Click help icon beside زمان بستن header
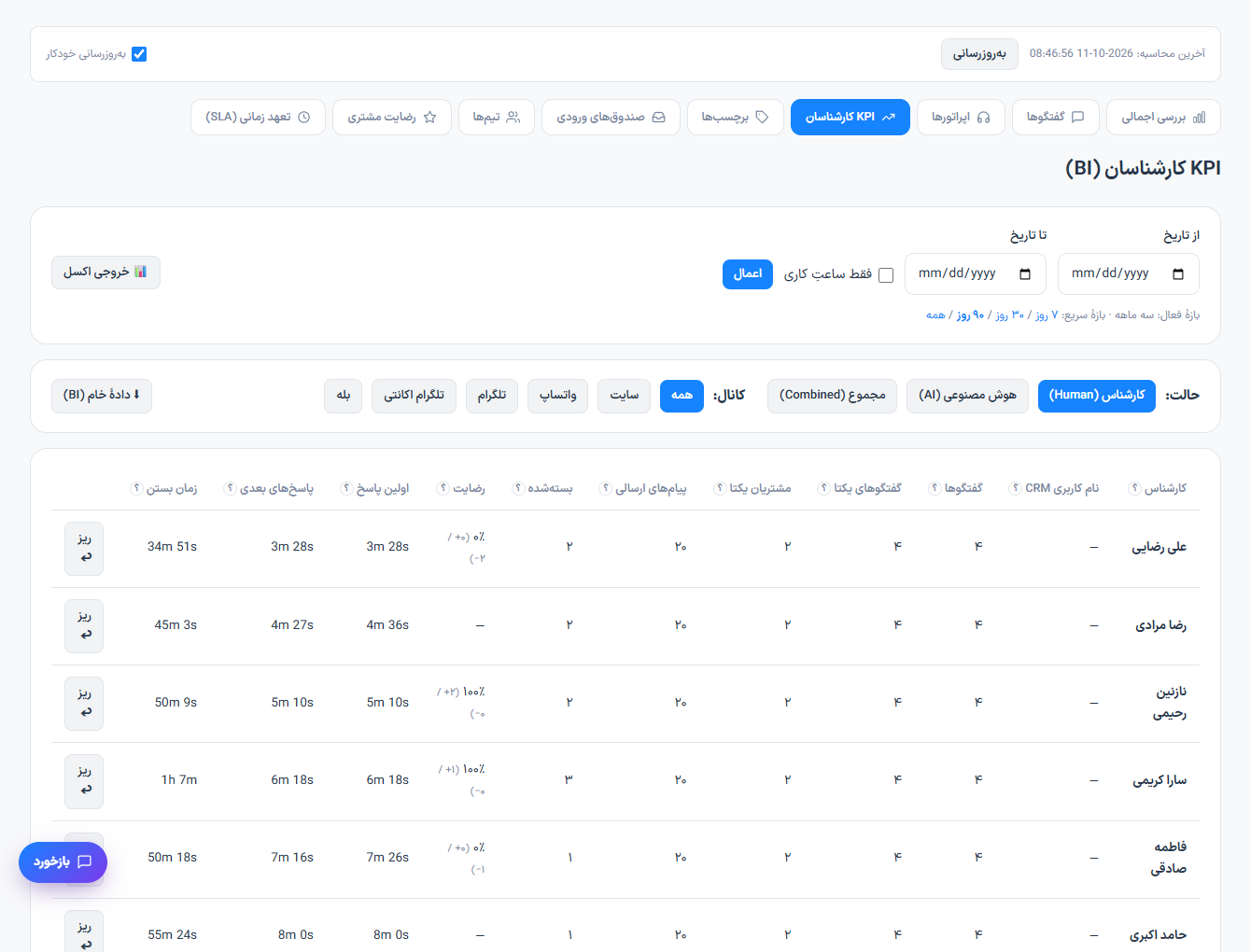1251x952 pixels. click(136, 487)
